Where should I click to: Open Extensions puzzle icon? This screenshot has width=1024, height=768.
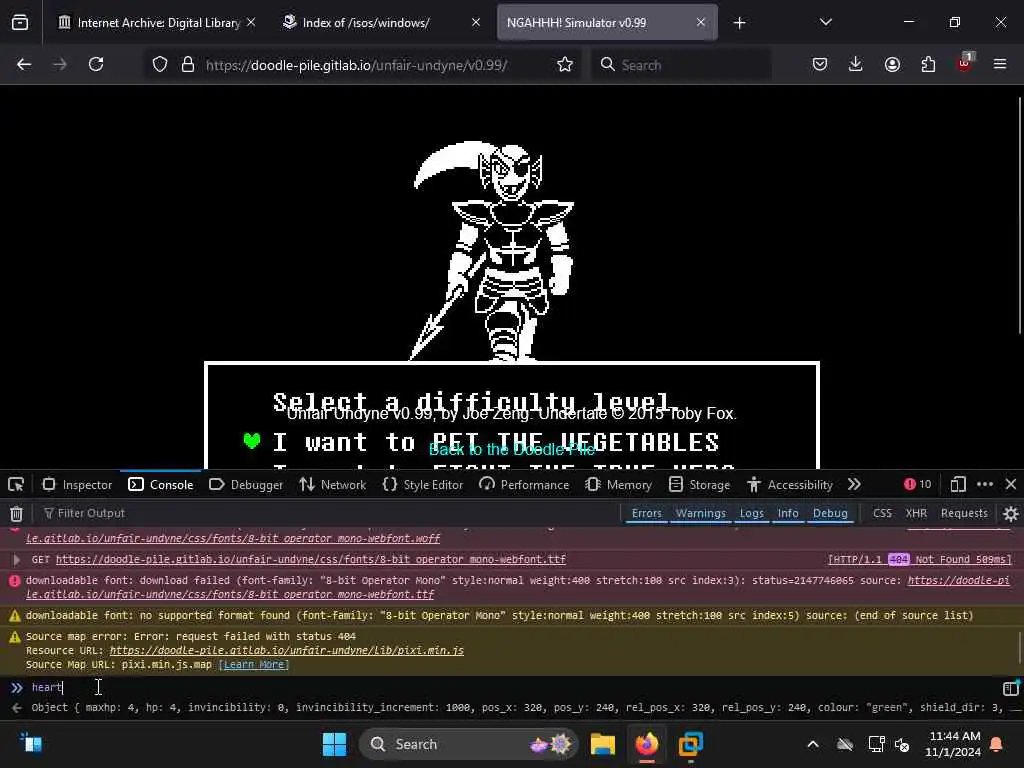(x=928, y=64)
